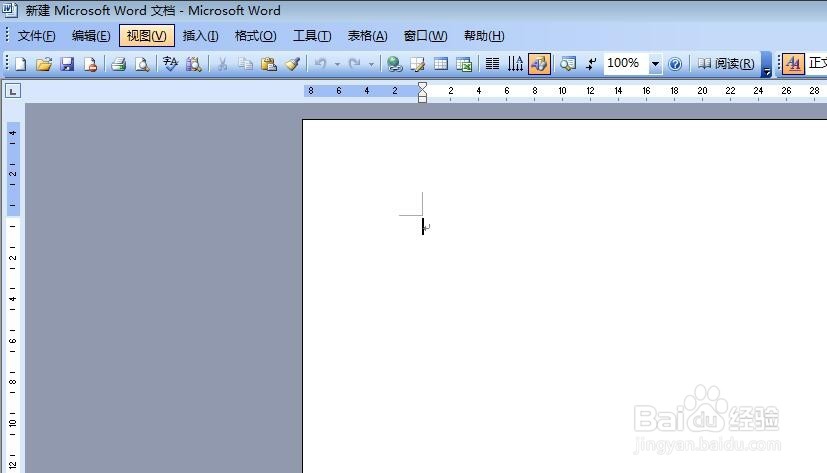Image resolution: width=827 pixels, height=473 pixels.
Task: Open the 视图(V) menu
Action: pos(147,36)
